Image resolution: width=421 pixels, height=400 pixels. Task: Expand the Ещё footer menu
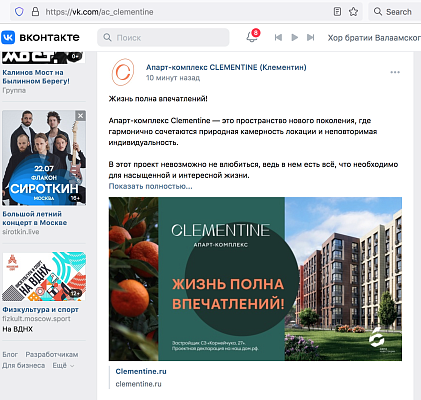63,366
